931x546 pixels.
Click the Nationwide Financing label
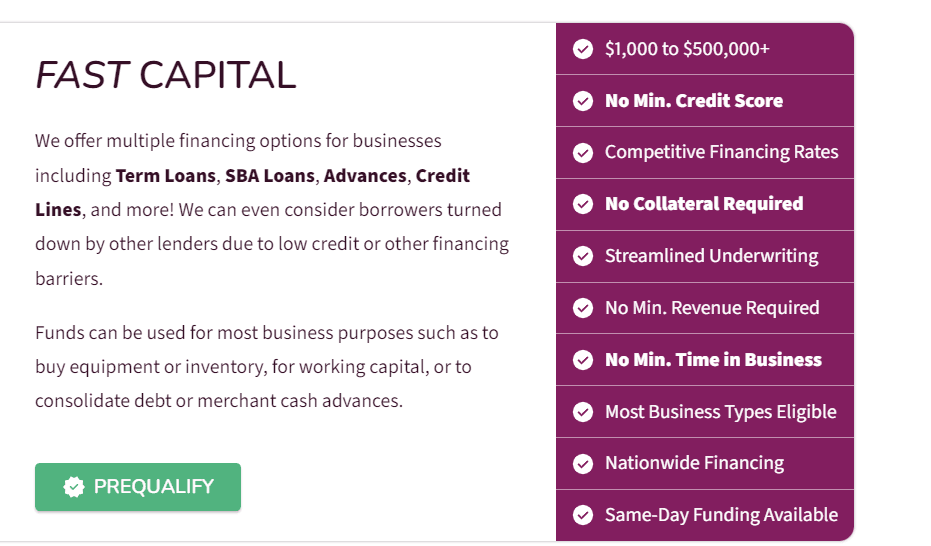pos(695,463)
